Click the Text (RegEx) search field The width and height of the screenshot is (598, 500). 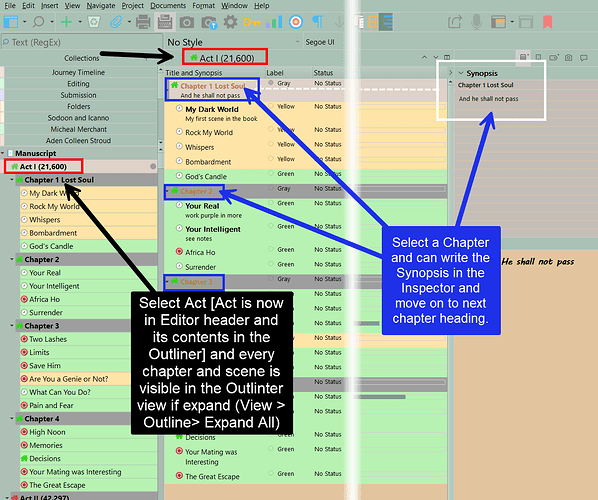pyautogui.click(x=82, y=42)
